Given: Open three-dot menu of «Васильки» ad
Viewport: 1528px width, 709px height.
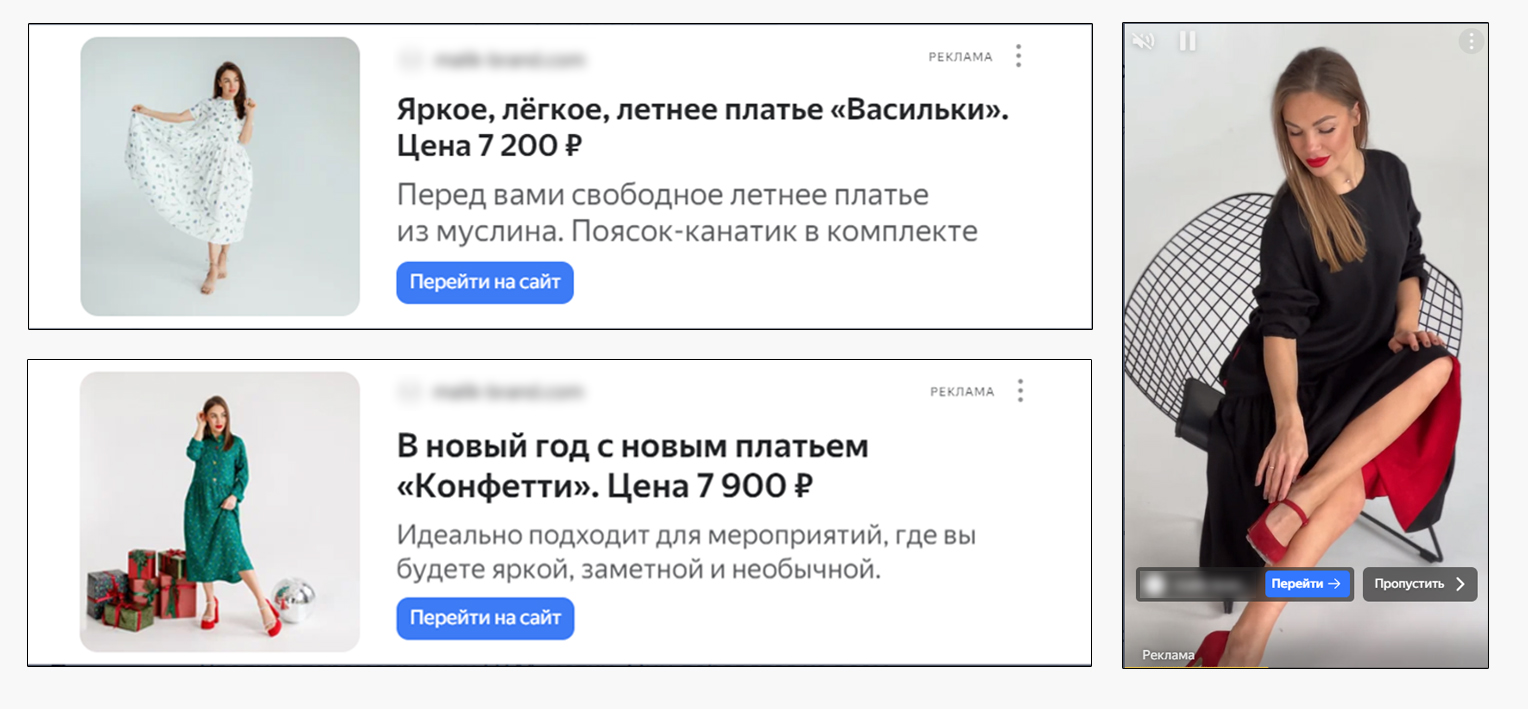Looking at the screenshot, I should click(1019, 56).
